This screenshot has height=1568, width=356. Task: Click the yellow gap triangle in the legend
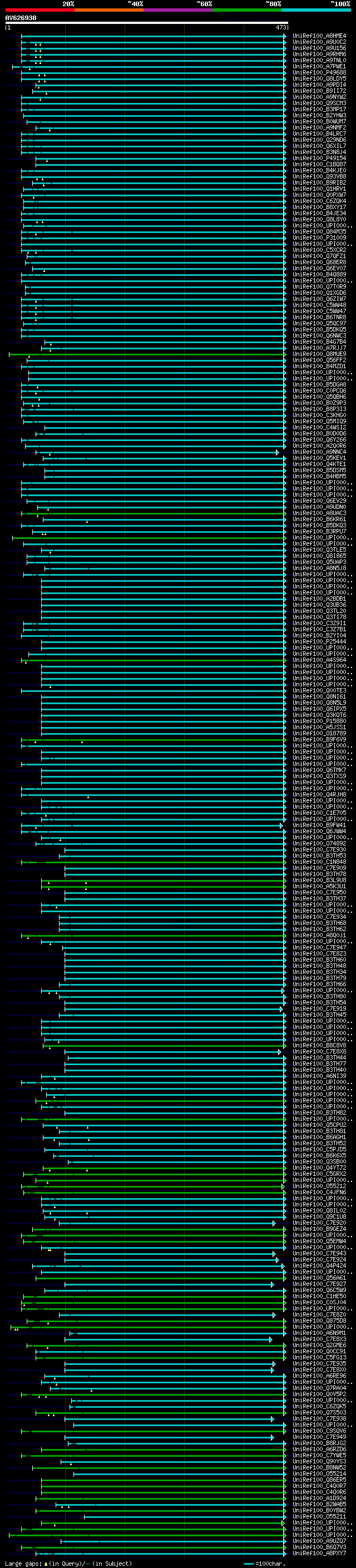(46, 1564)
